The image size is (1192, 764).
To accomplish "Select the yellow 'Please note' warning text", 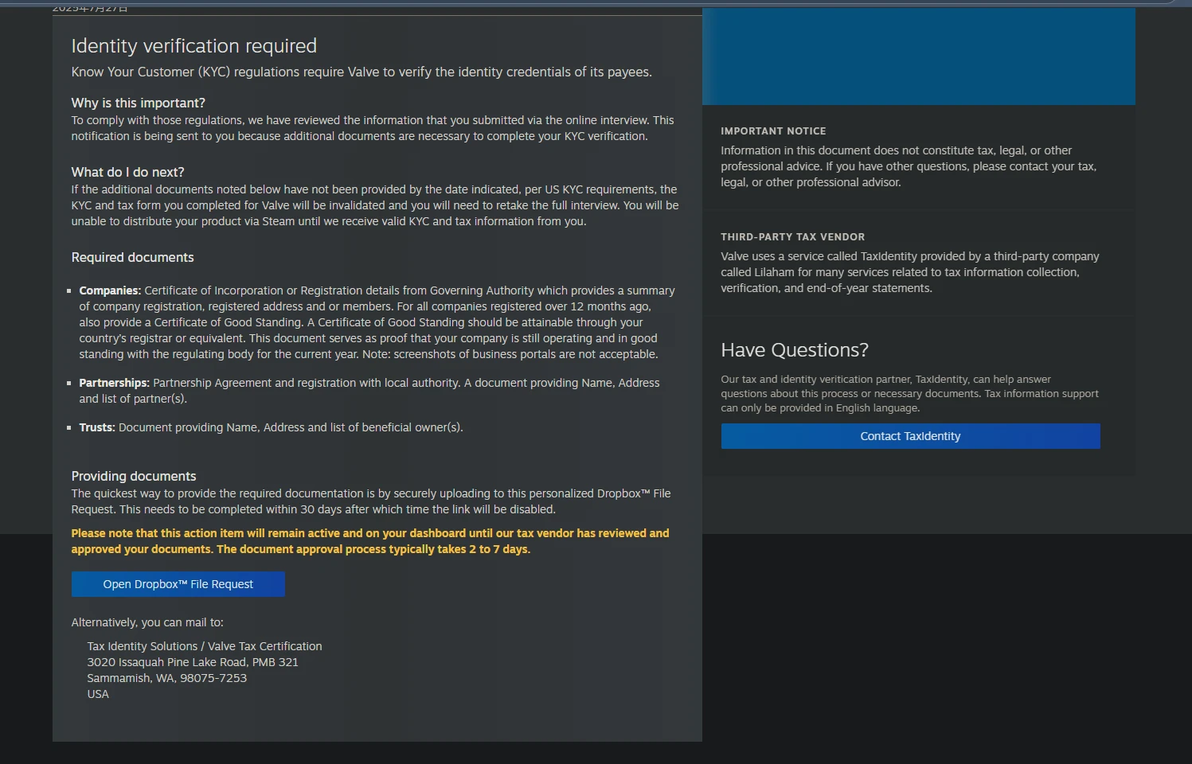I will pyautogui.click(x=370, y=541).
